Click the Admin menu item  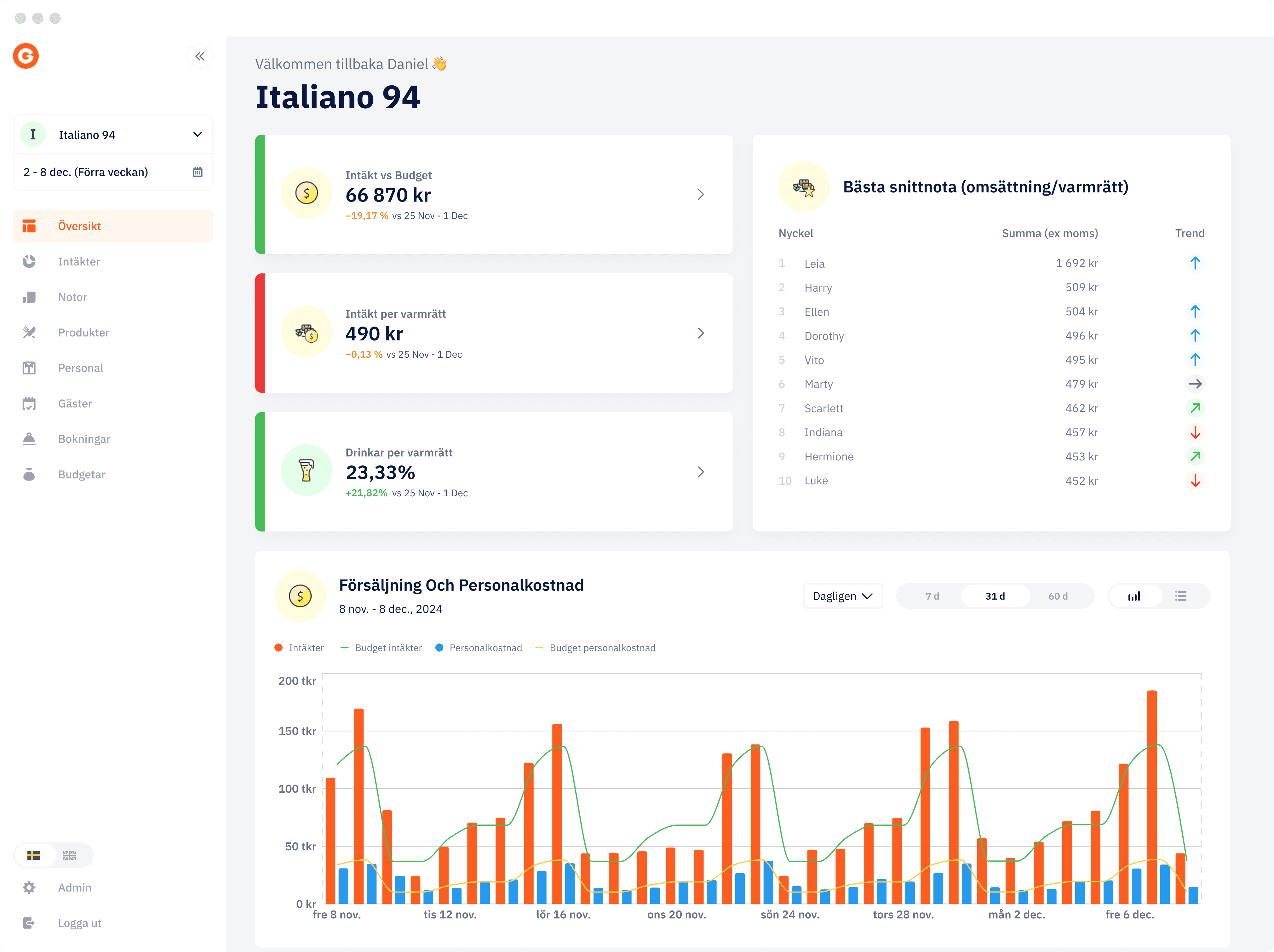click(74, 887)
